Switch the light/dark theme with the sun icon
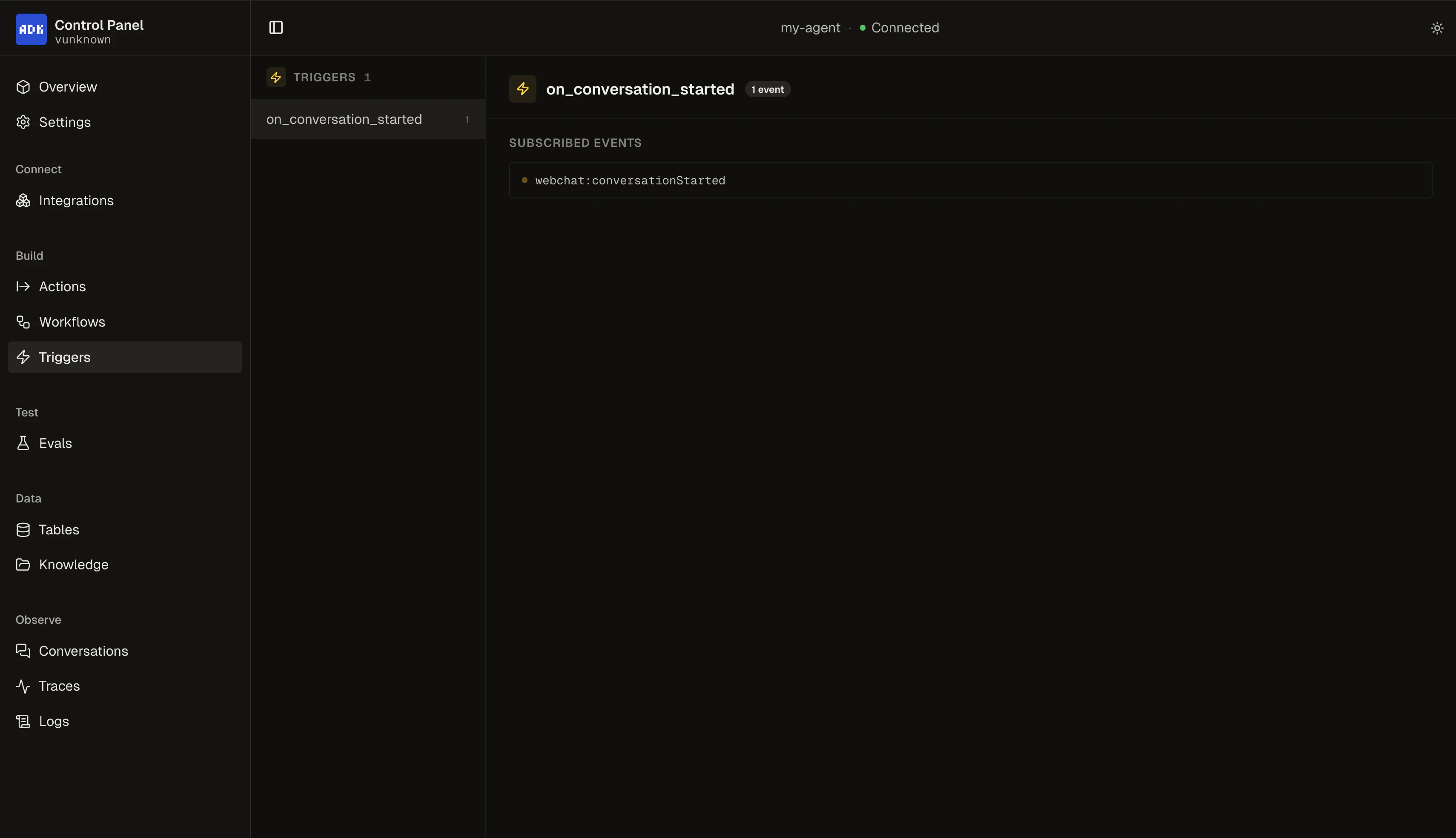This screenshot has width=1456, height=838. coord(1437,28)
